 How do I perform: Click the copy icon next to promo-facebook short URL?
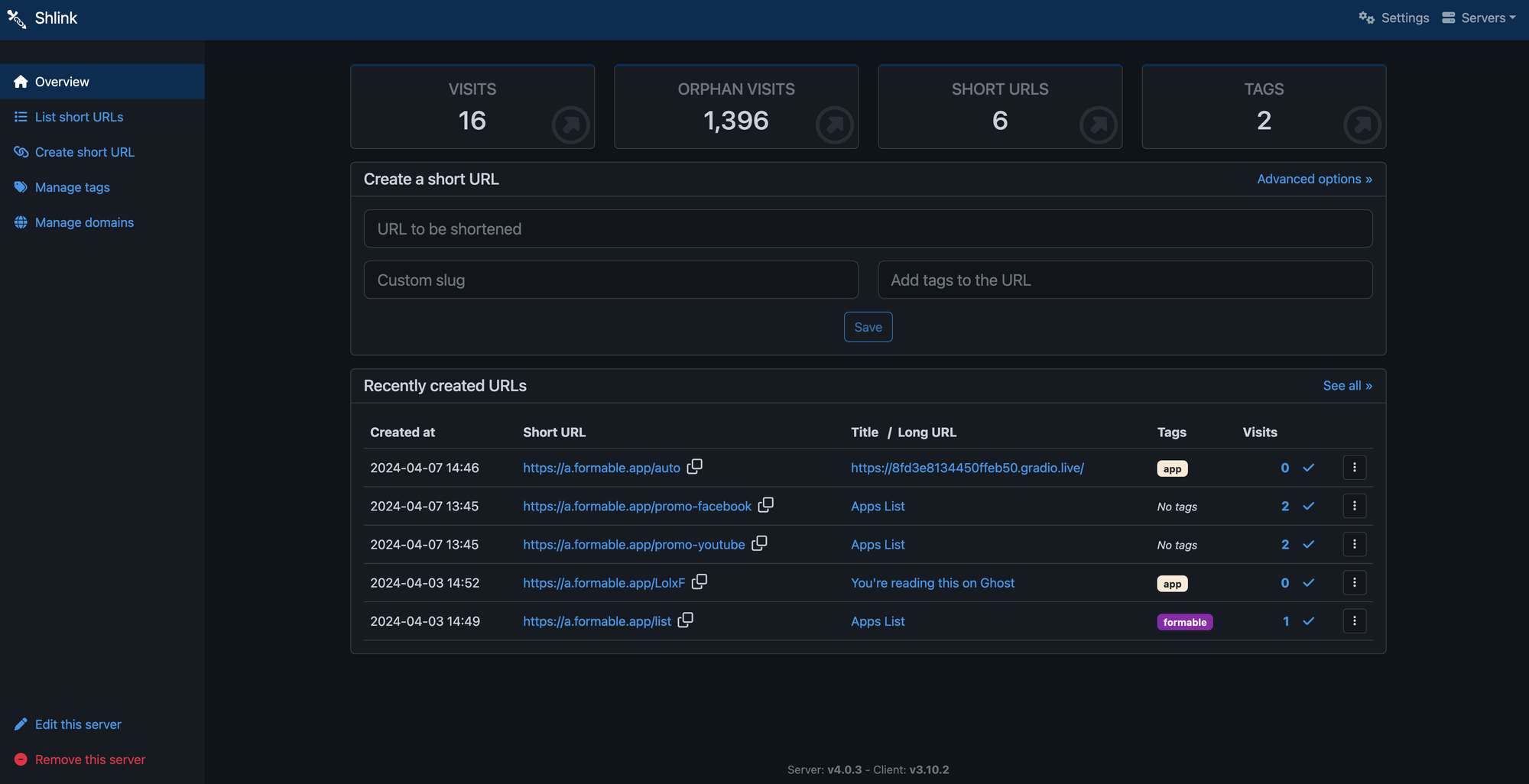point(766,505)
